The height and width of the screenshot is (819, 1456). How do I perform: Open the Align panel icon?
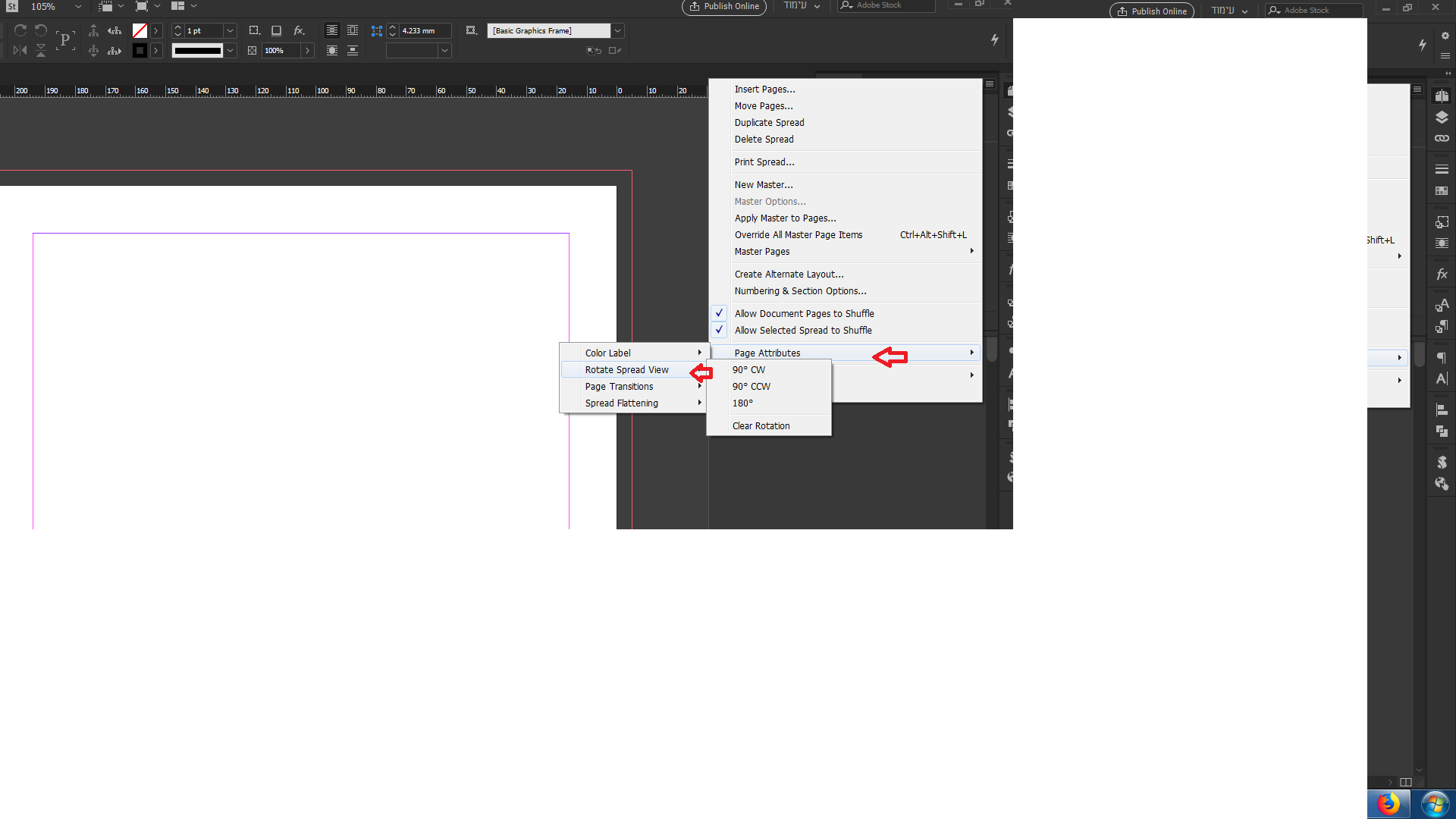point(1442,410)
